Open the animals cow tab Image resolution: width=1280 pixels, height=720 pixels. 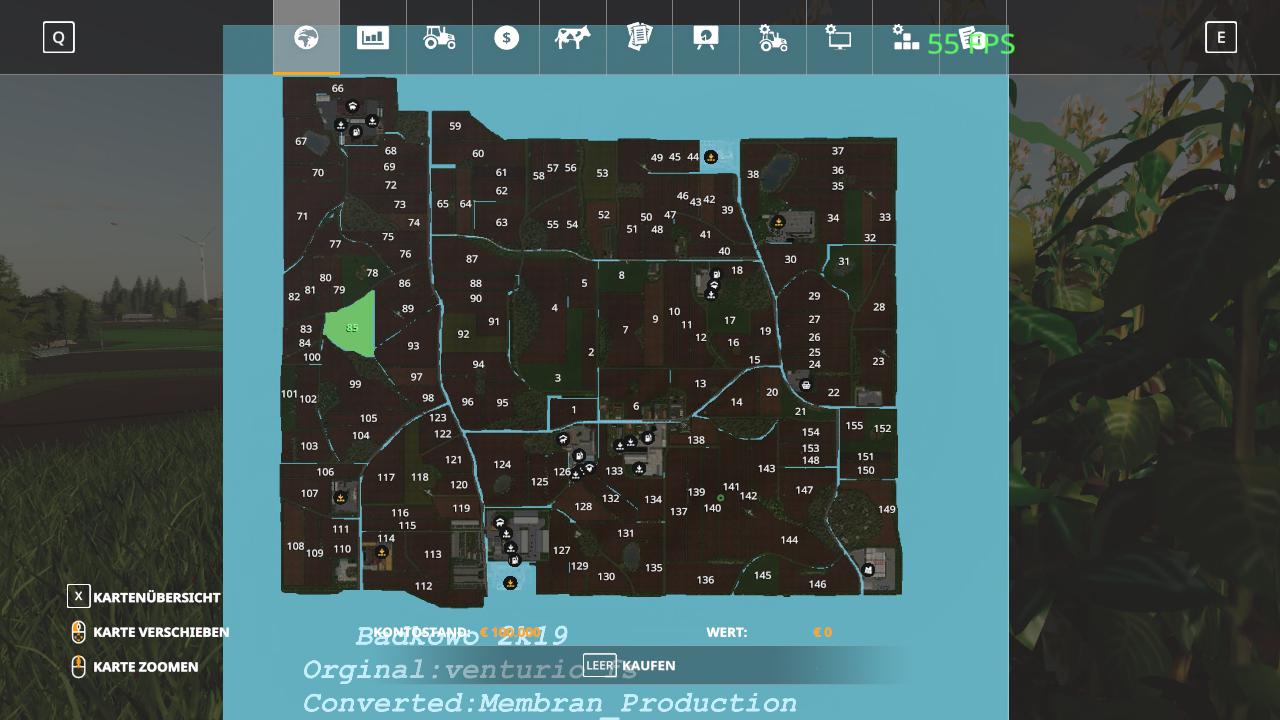tap(573, 38)
